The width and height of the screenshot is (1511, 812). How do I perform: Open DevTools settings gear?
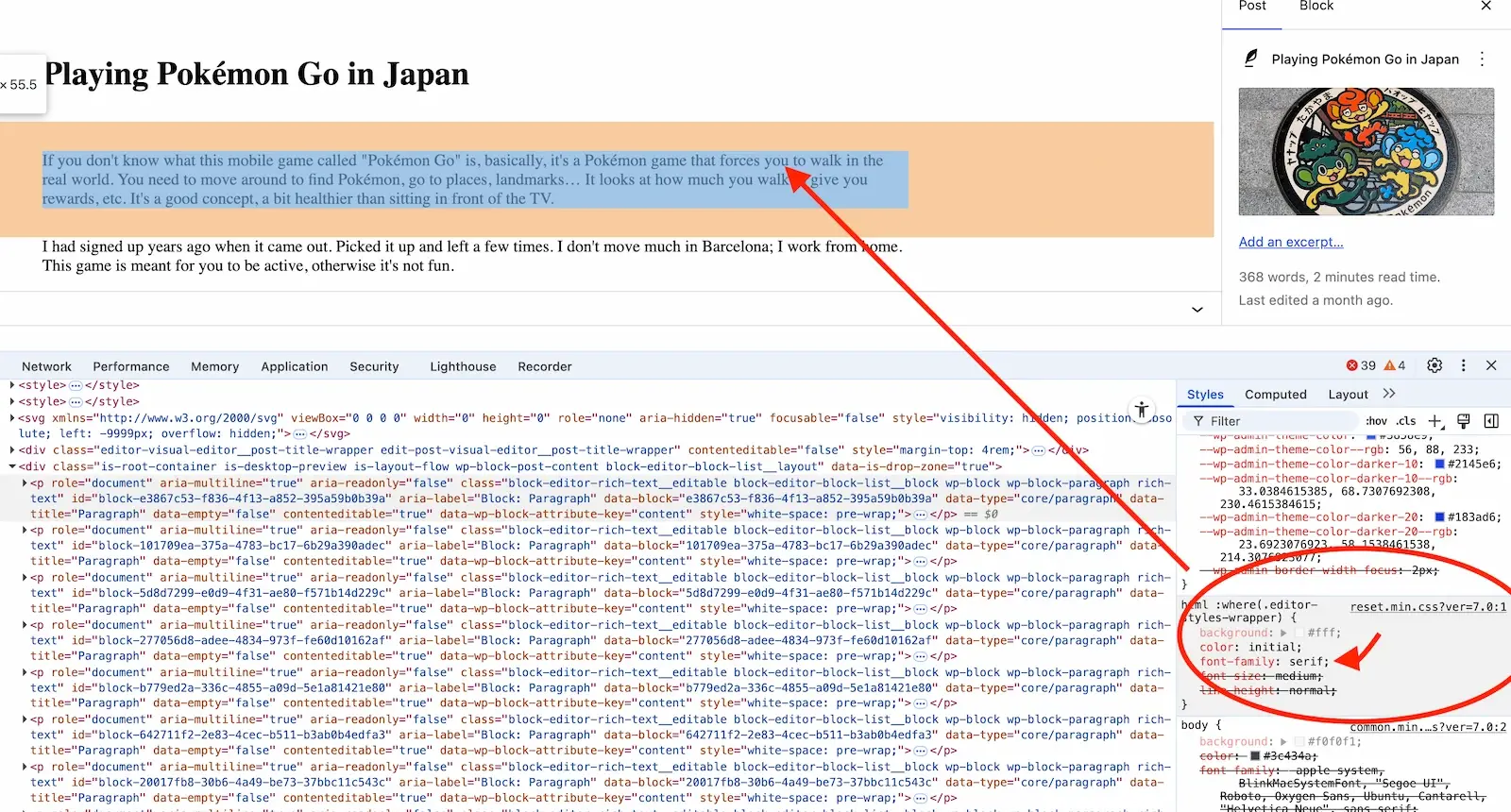click(1435, 365)
